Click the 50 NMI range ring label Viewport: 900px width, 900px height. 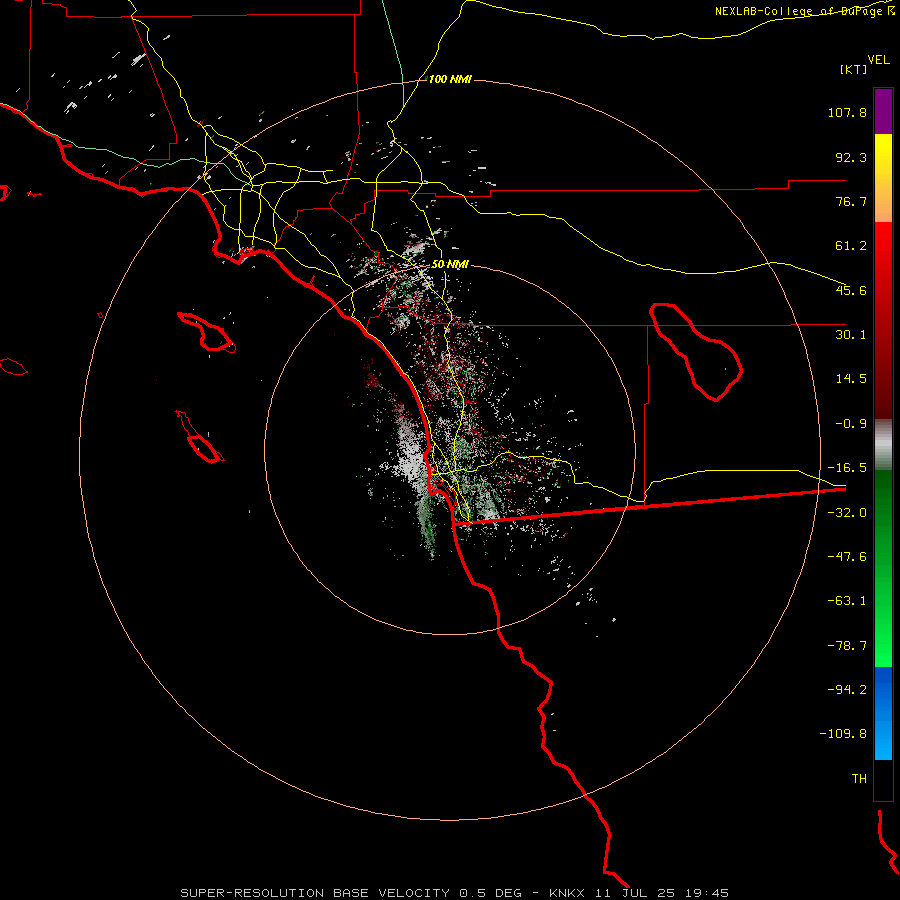click(x=450, y=264)
